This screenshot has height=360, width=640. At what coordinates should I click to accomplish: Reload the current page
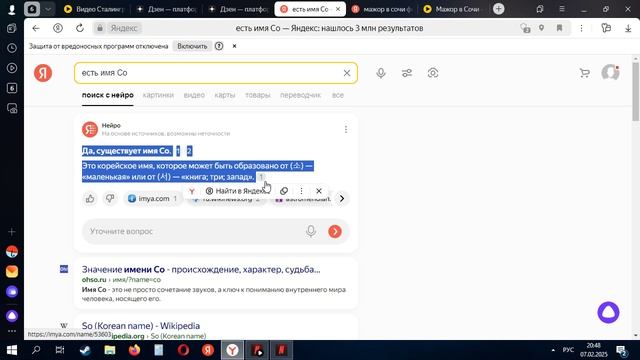80,28
